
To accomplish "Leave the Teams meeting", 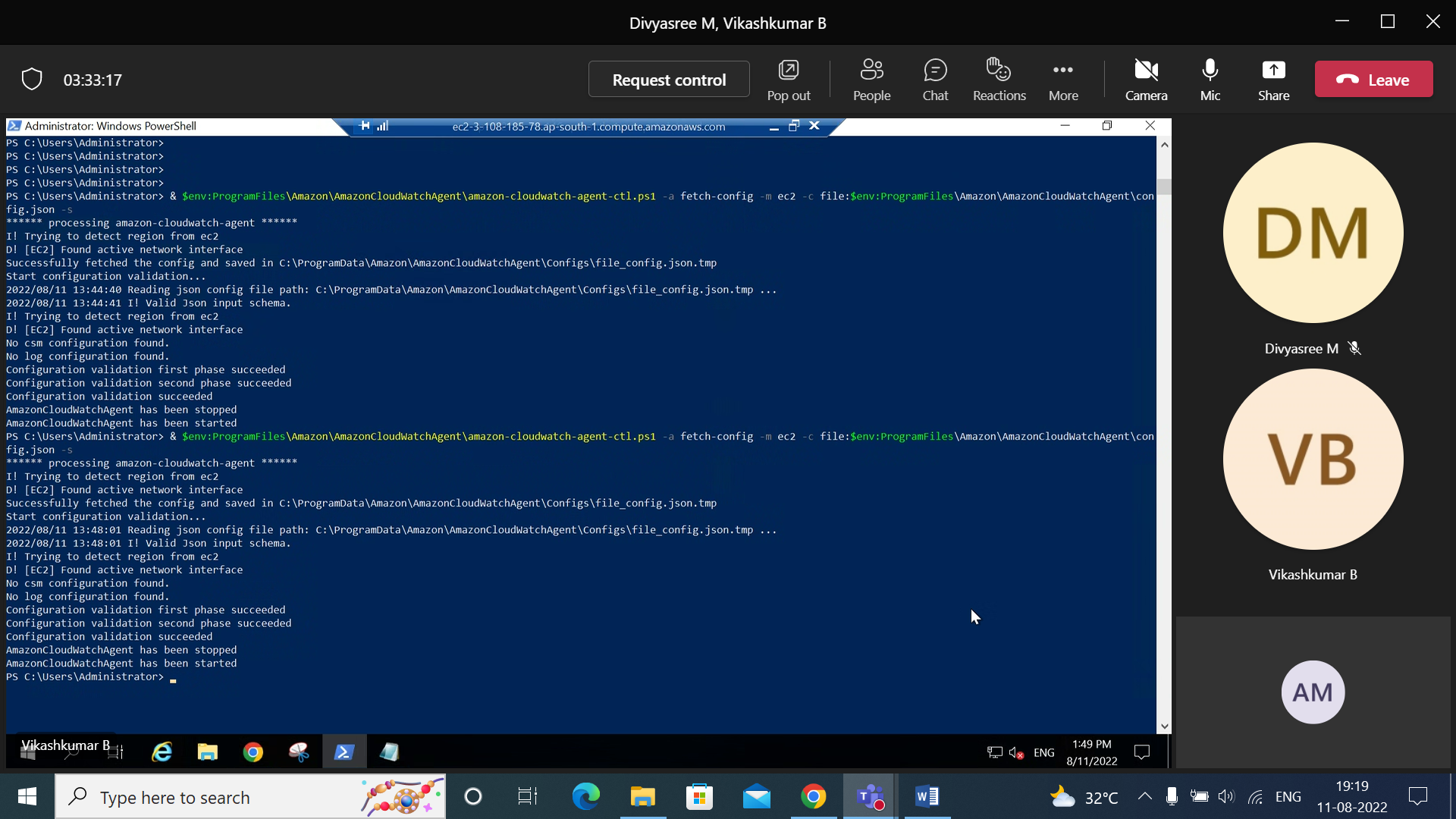I will coord(1373,79).
